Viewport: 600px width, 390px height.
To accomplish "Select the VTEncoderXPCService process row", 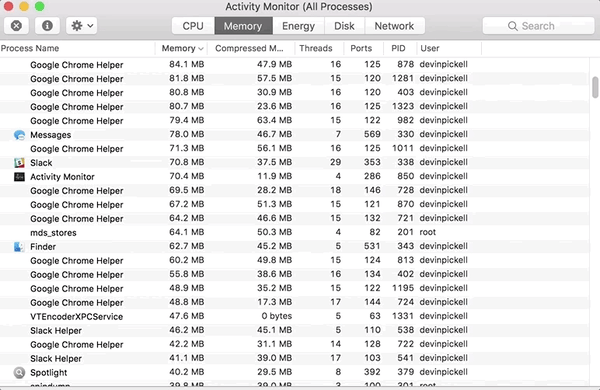I will [294, 316].
